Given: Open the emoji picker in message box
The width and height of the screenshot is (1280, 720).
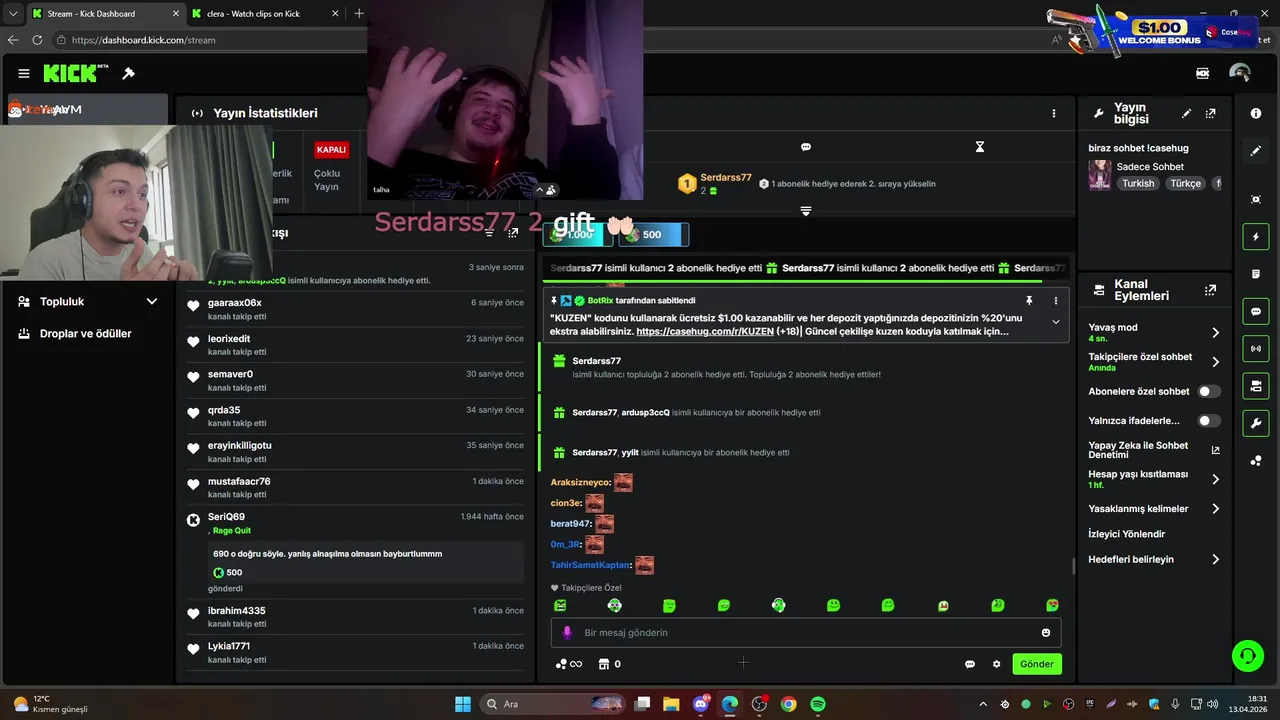Looking at the screenshot, I should (1046, 632).
